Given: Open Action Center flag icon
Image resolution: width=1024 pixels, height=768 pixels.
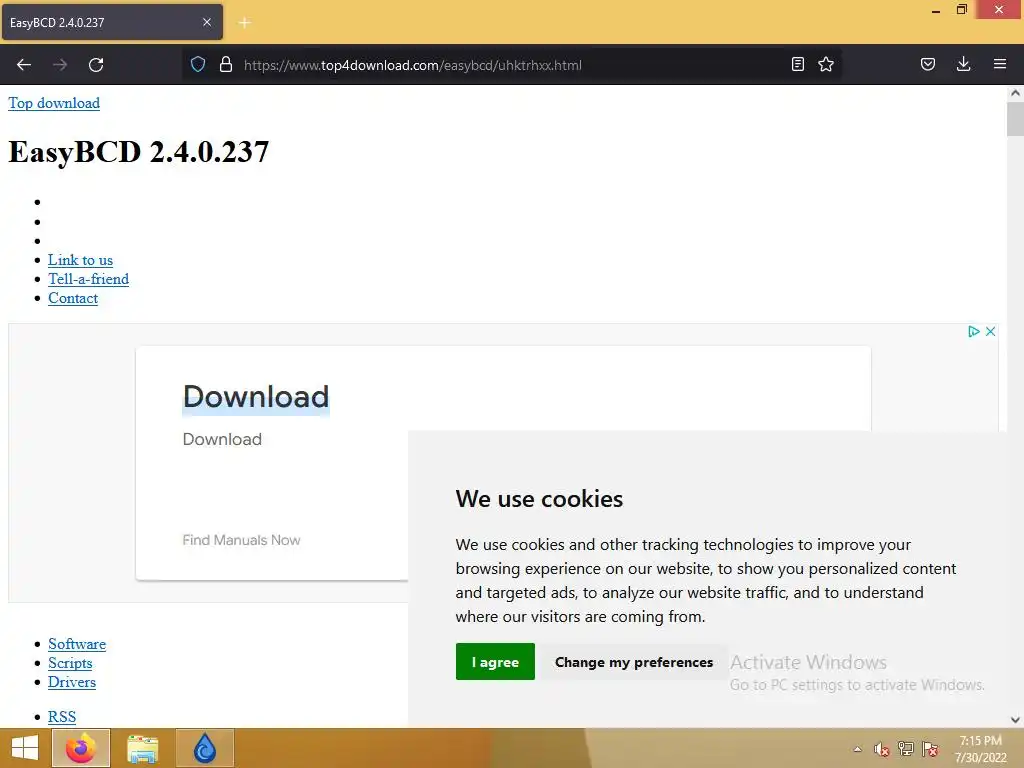Looking at the screenshot, I should [x=930, y=749].
